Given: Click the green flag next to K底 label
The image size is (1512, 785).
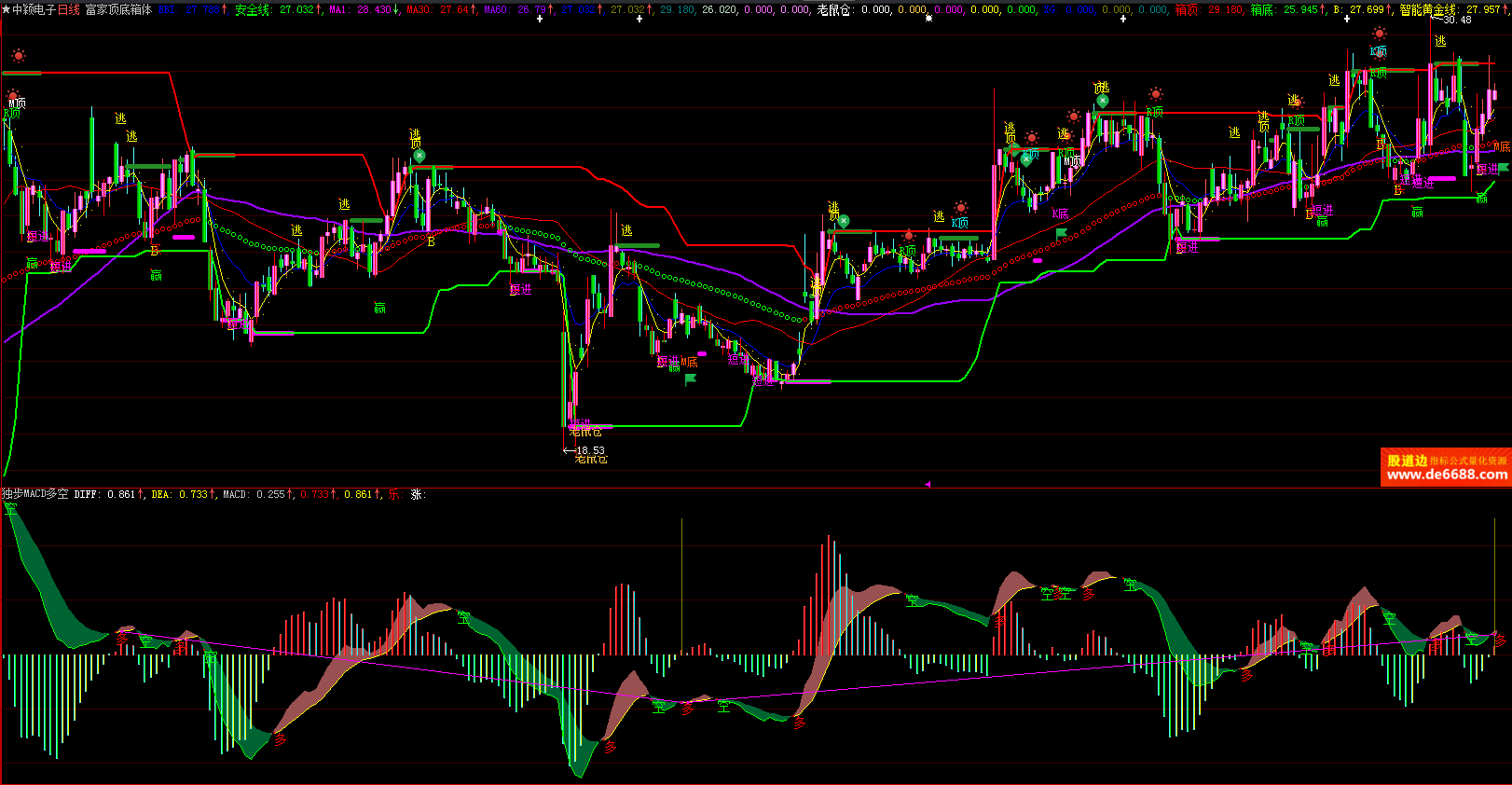Looking at the screenshot, I should click(x=1061, y=233).
